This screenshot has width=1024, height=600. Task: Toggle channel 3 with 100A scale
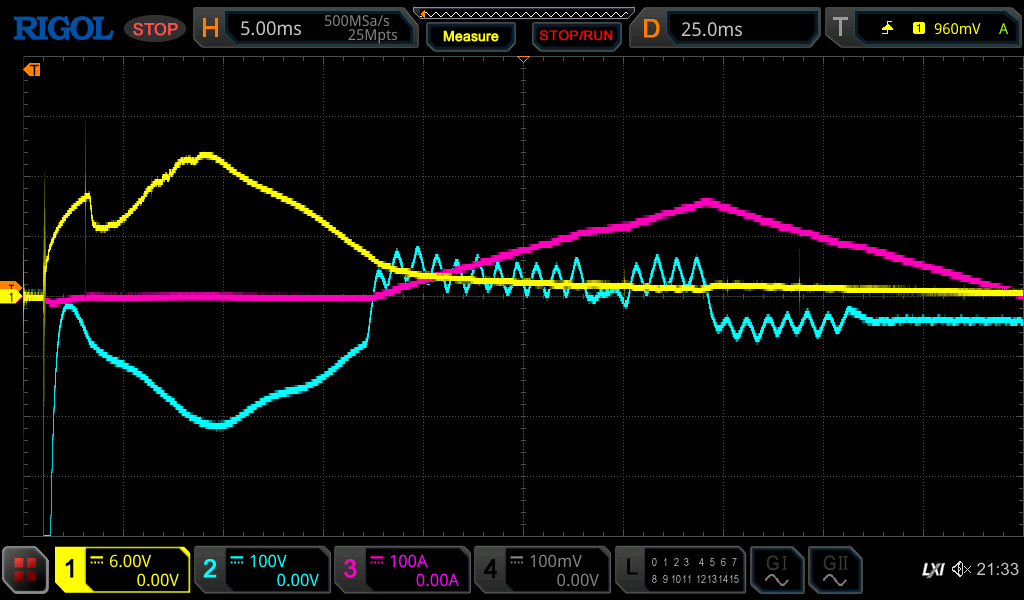coord(401,570)
